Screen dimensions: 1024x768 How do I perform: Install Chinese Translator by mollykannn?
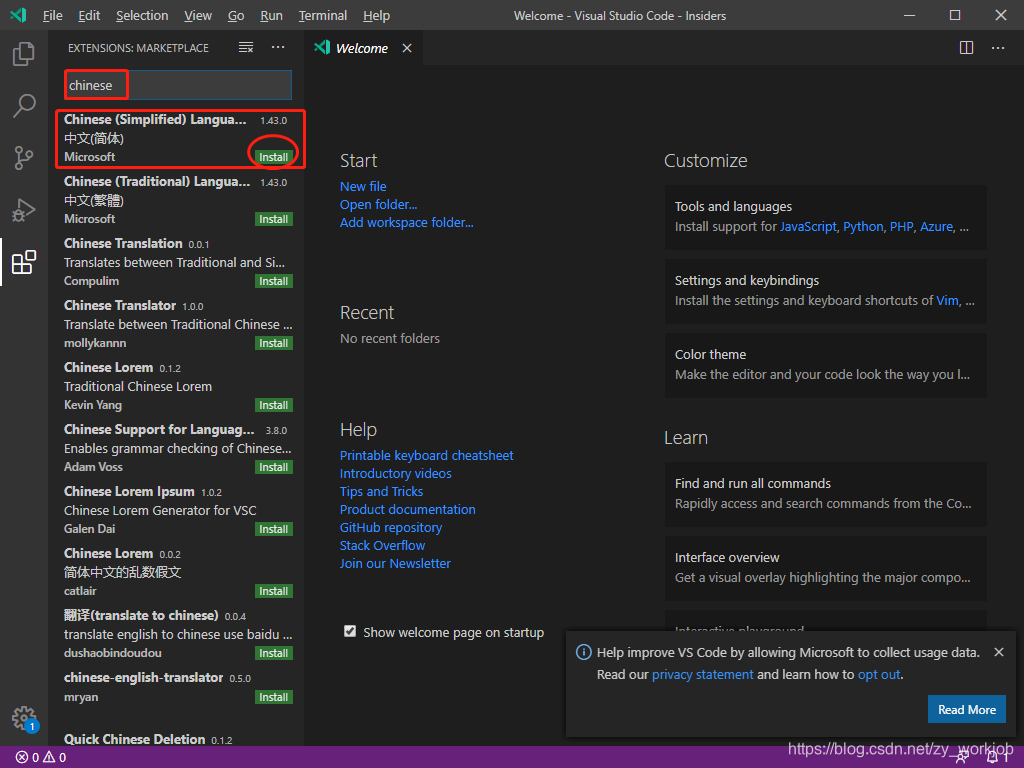(x=273, y=343)
